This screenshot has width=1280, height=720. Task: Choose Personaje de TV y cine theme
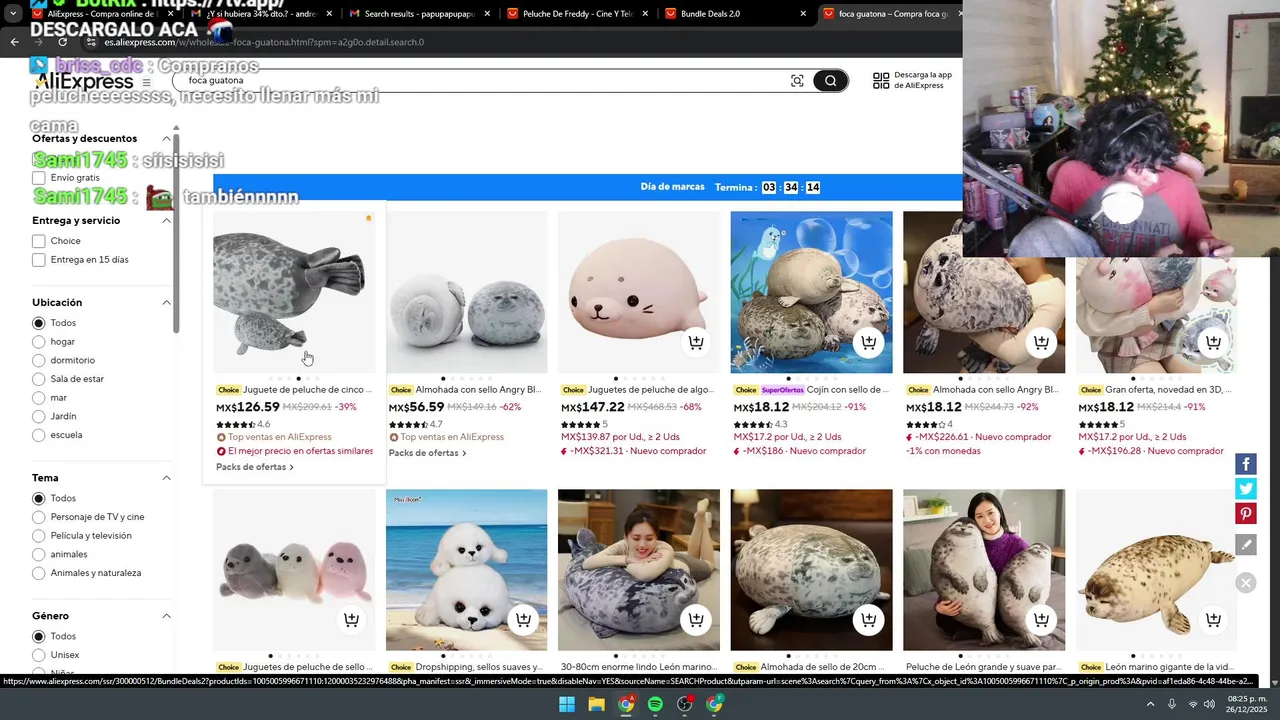point(38,517)
